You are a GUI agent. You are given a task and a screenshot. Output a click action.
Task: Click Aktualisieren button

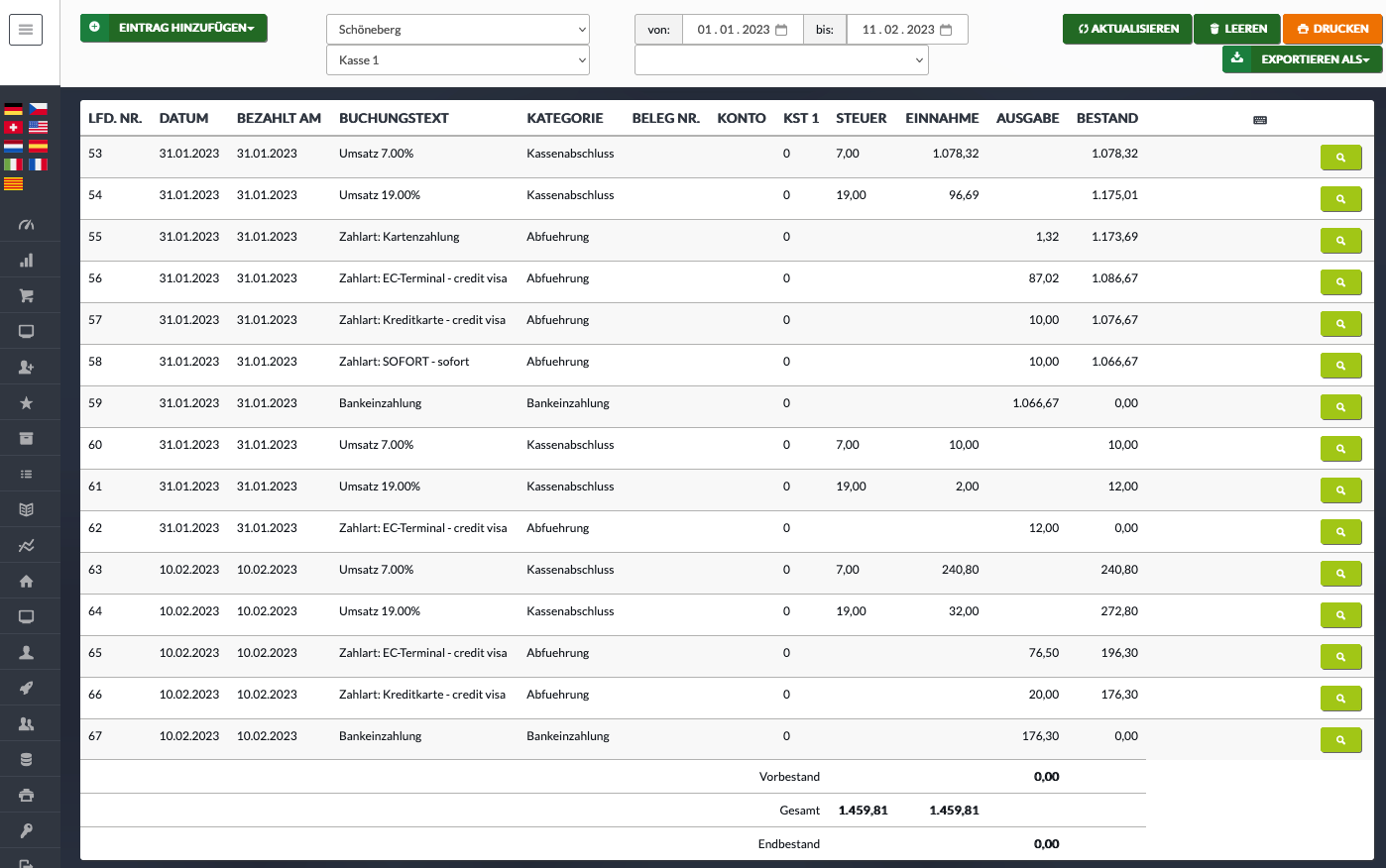coord(1127,29)
